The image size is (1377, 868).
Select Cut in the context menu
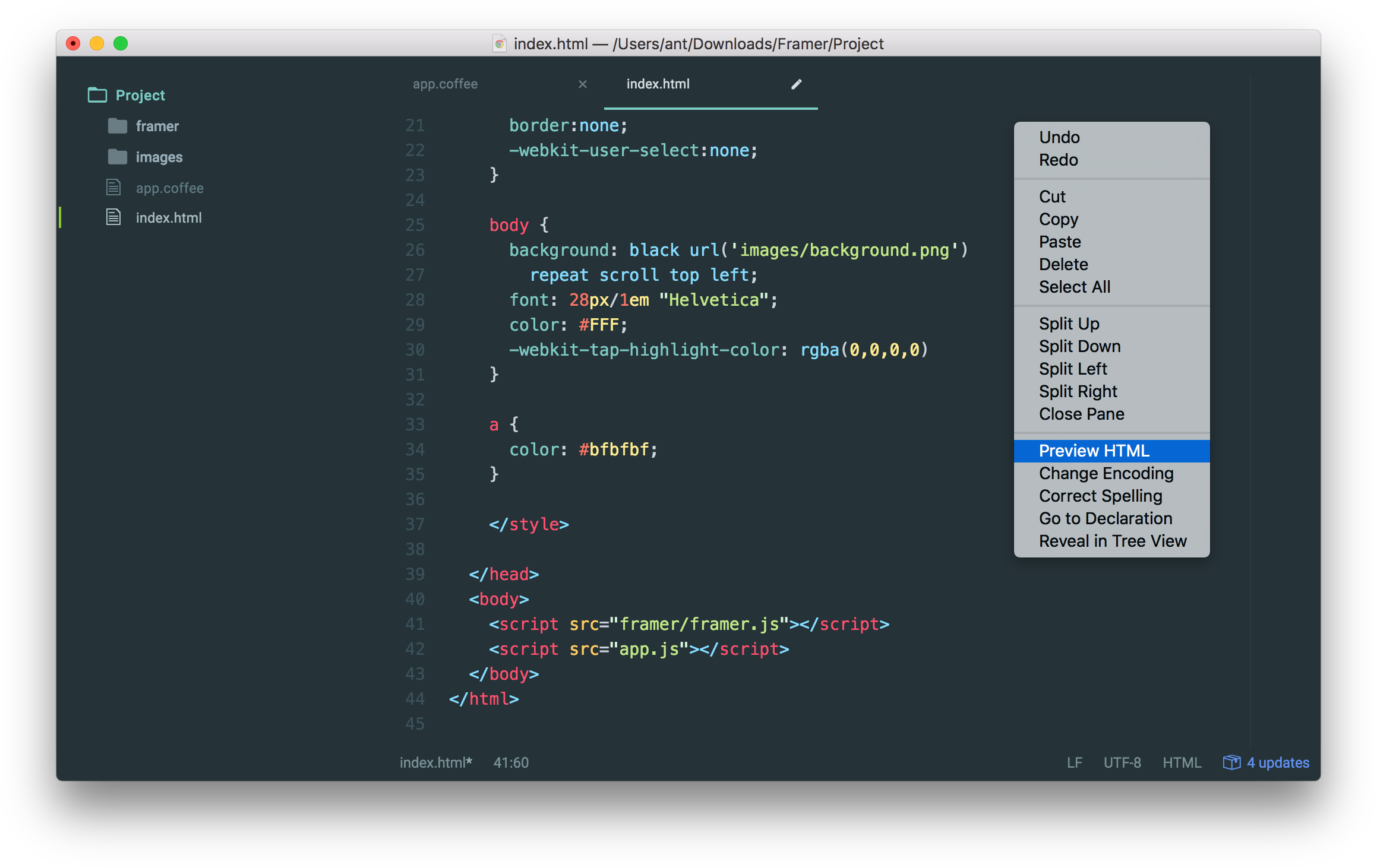tap(1111, 197)
